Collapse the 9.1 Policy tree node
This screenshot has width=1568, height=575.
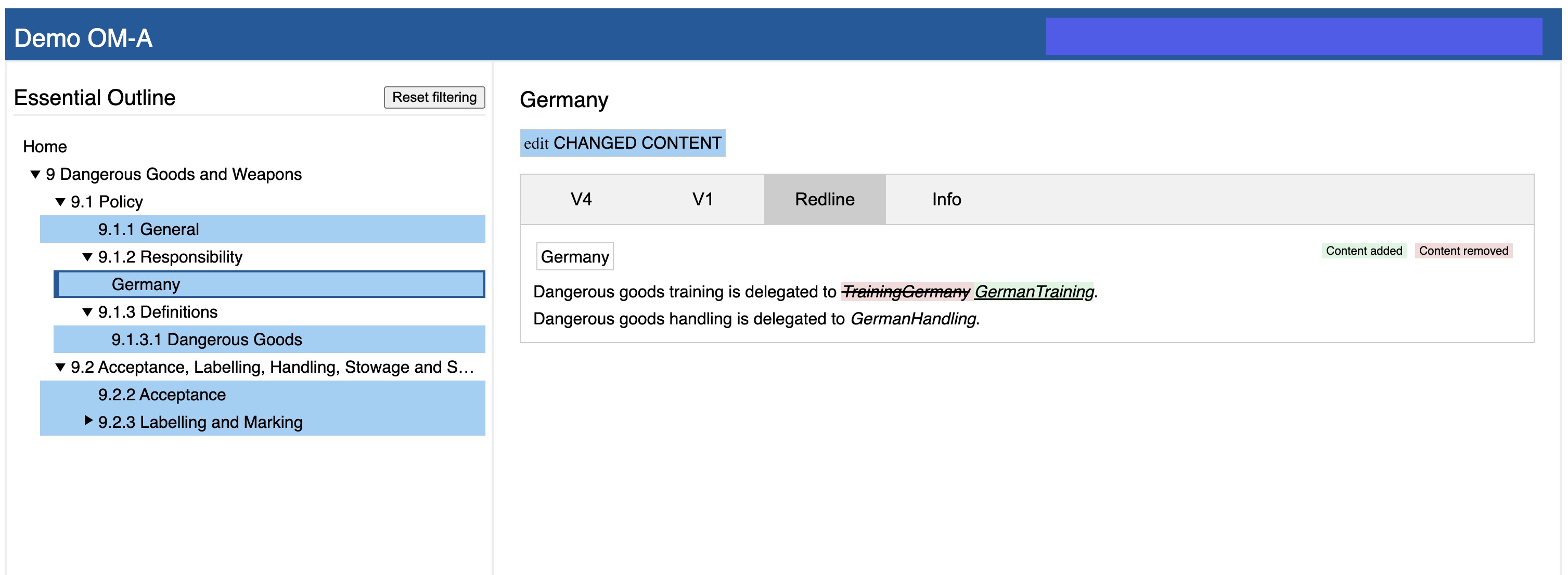tap(60, 202)
